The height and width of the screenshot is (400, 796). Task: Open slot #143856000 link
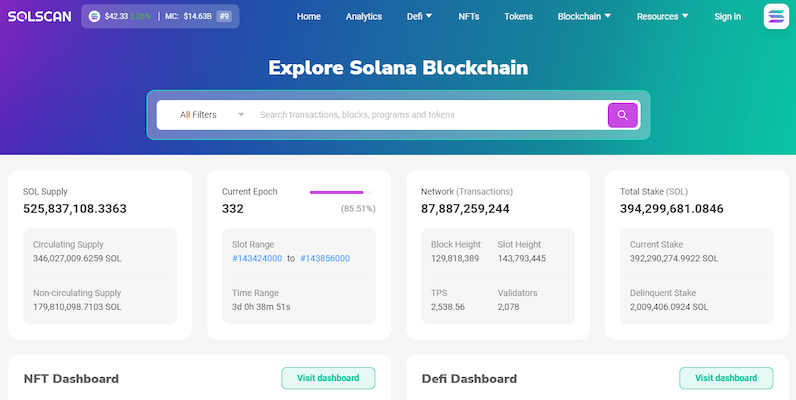coord(325,258)
